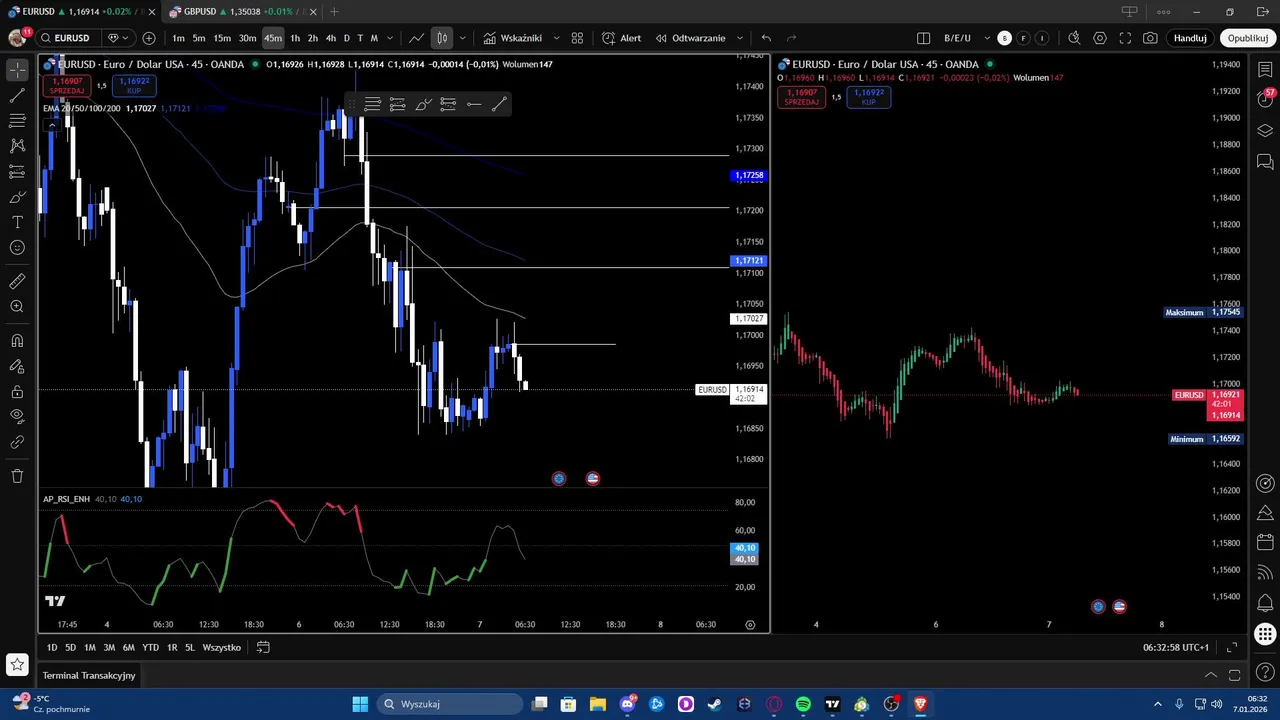Set date range to YTD

pyautogui.click(x=150, y=647)
